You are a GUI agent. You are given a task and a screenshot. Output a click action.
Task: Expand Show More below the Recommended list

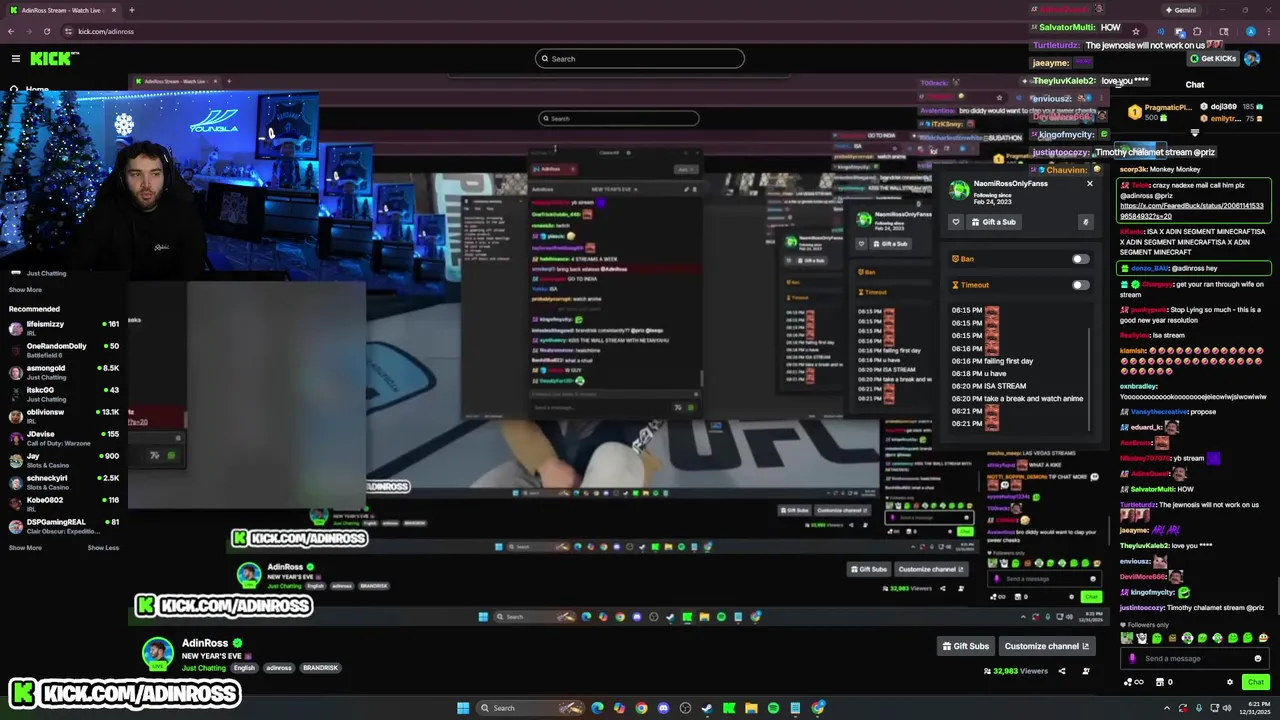click(x=25, y=548)
